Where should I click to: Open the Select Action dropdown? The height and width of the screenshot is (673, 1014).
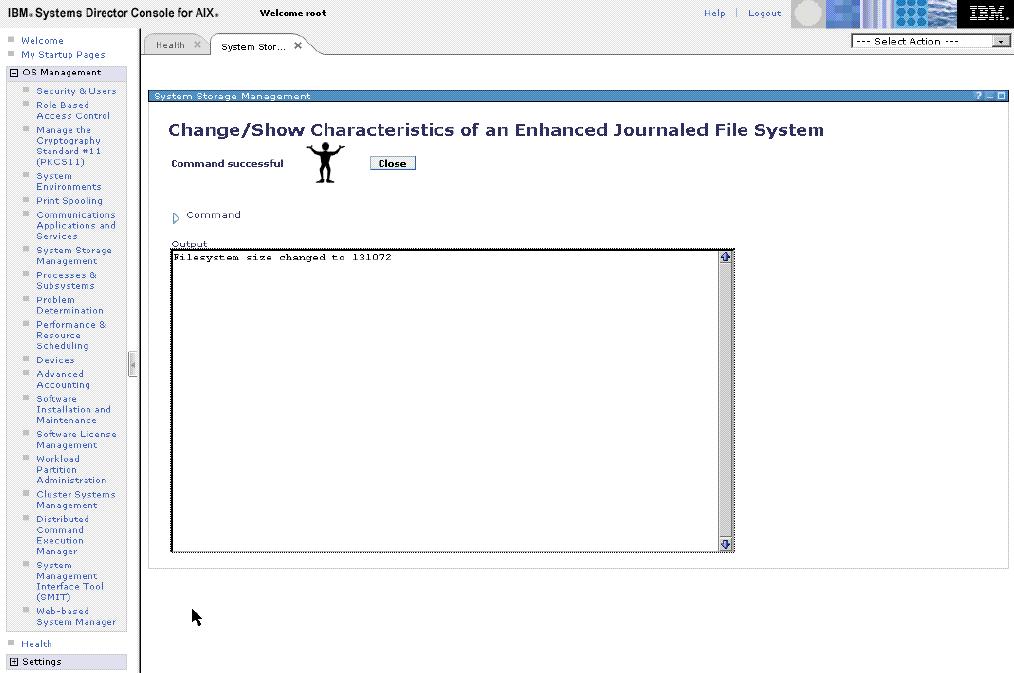[x=1001, y=41]
